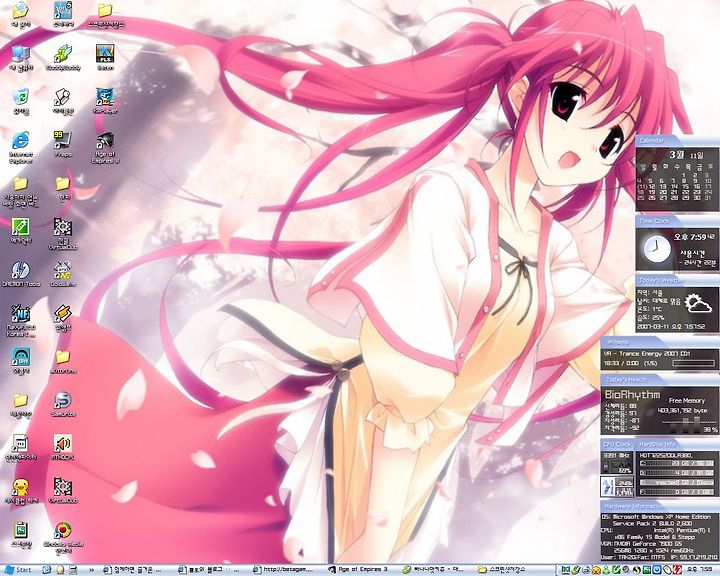720x576 pixels.
Task: Expand the Quick Launch overflow chevron
Action: [91, 570]
